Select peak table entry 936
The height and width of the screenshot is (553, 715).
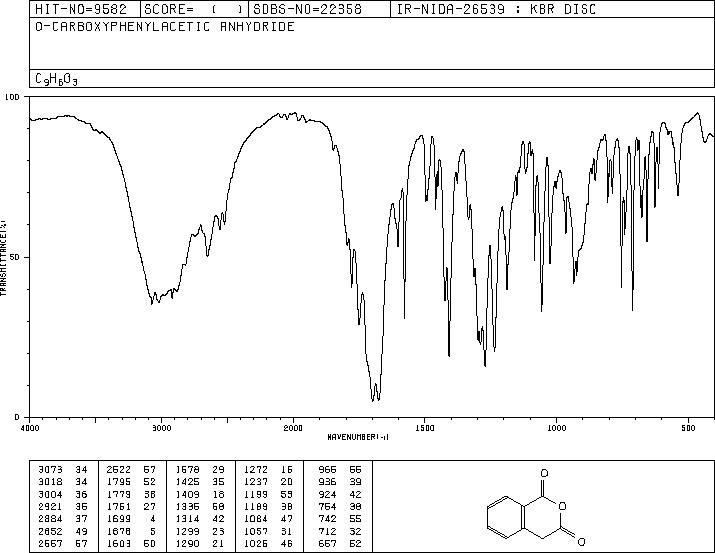tap(327, 482)
